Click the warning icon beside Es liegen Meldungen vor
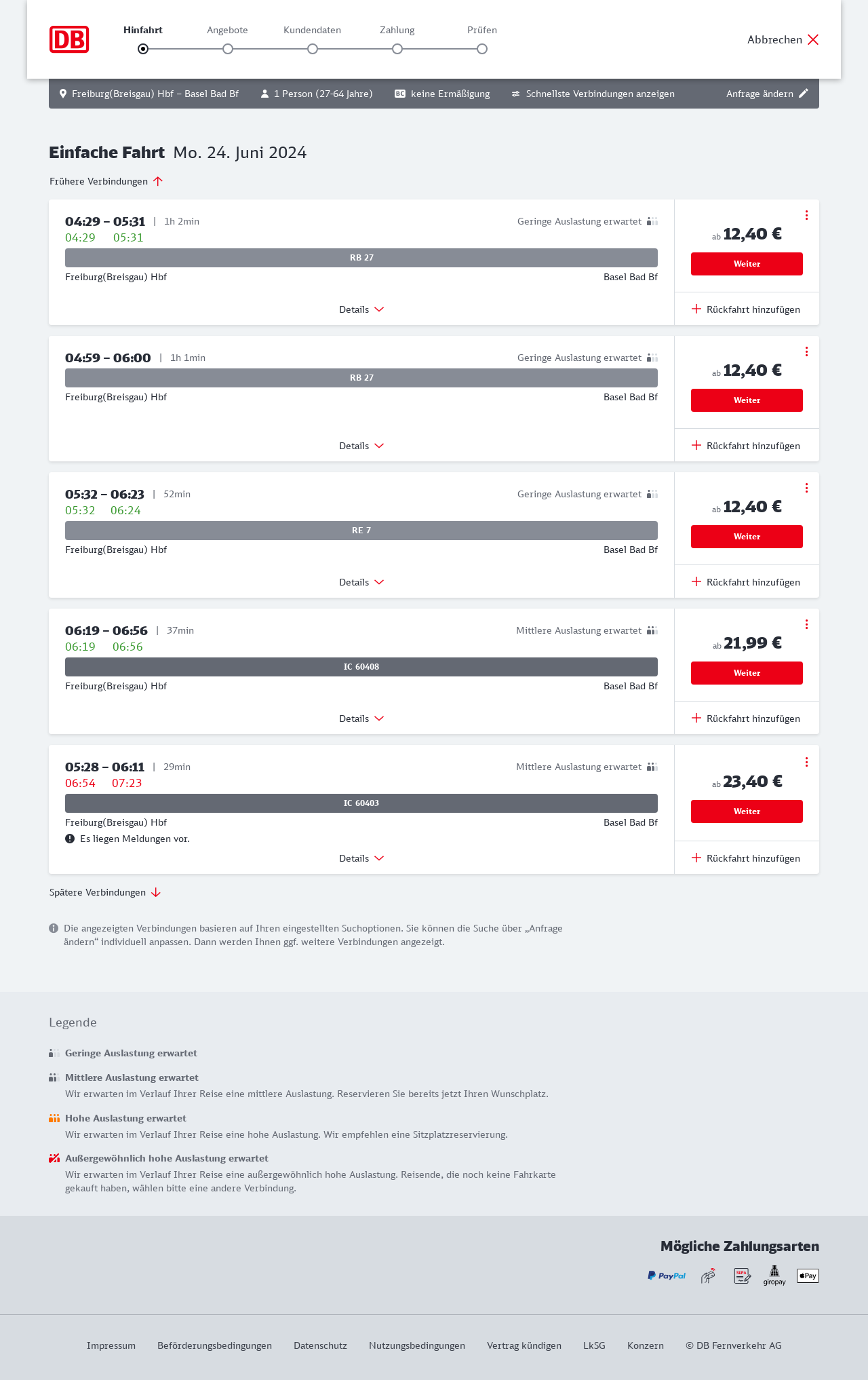 pyautogui.click(x=70, y=839)
